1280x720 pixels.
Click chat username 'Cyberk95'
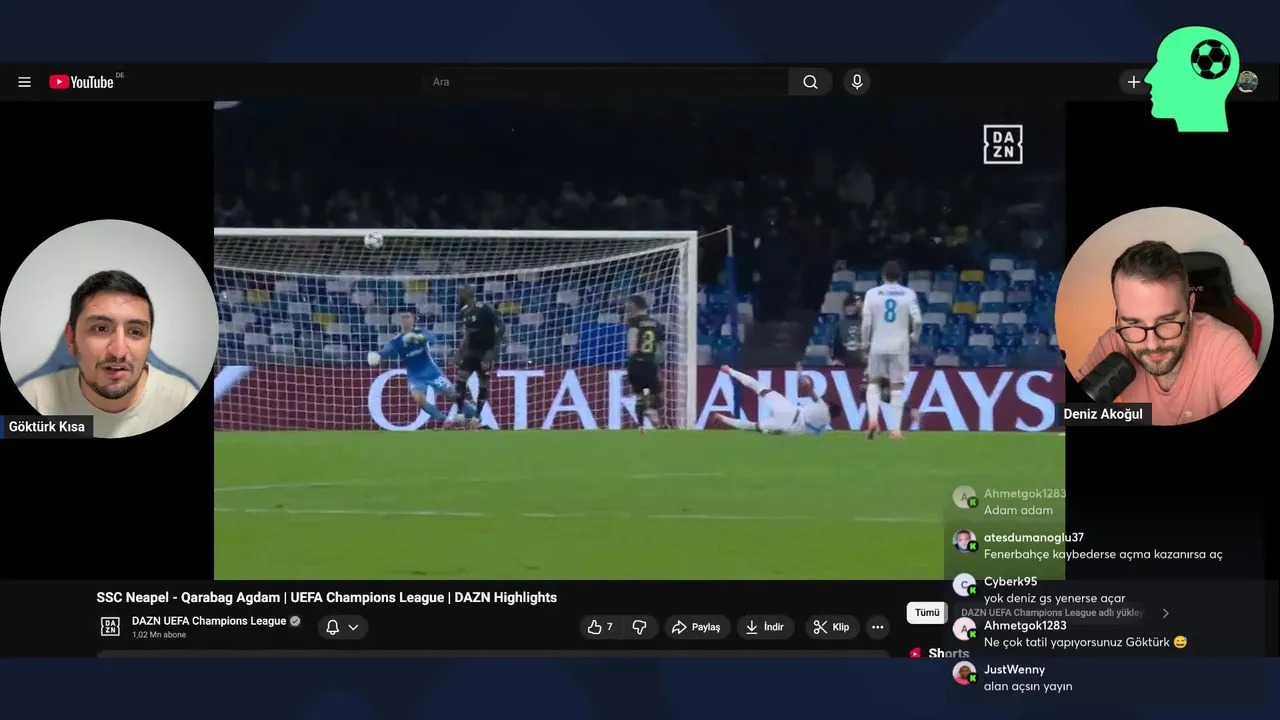pyautogui.click(x=1010, y=581)
